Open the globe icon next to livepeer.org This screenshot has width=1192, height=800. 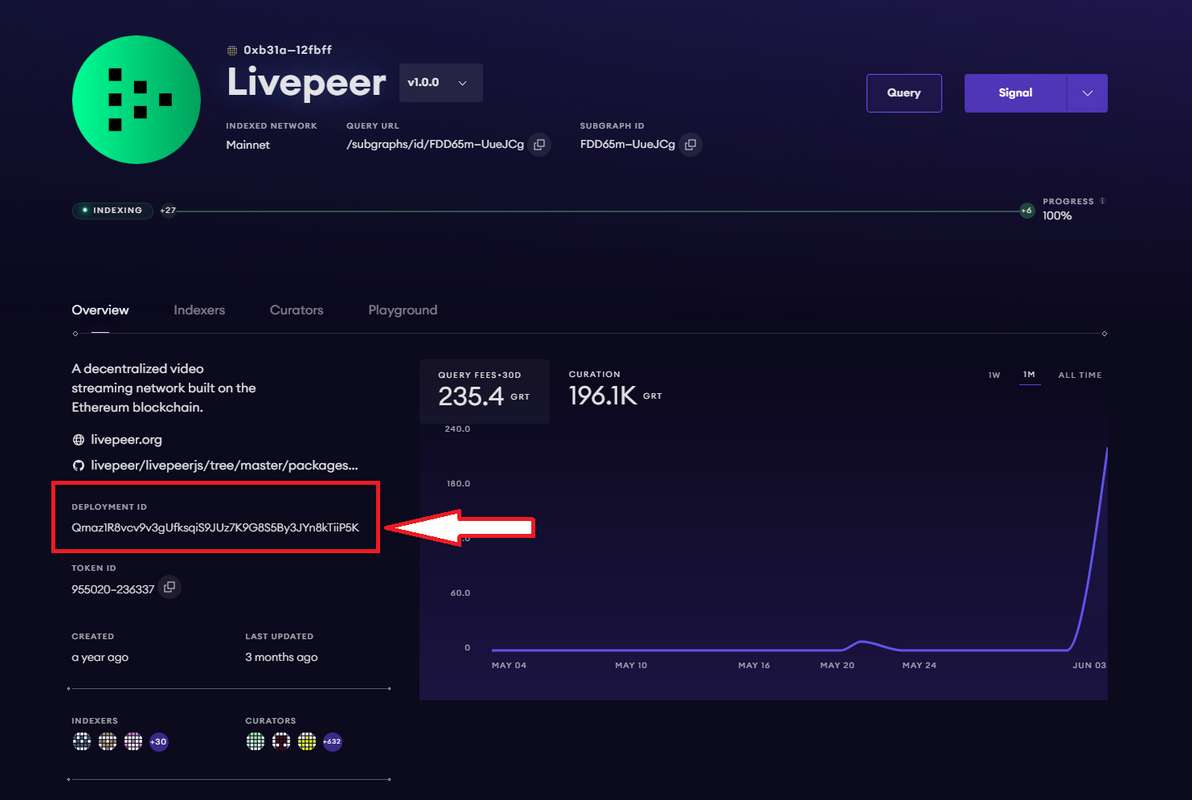pyautogui.click(x=78, y=440)
